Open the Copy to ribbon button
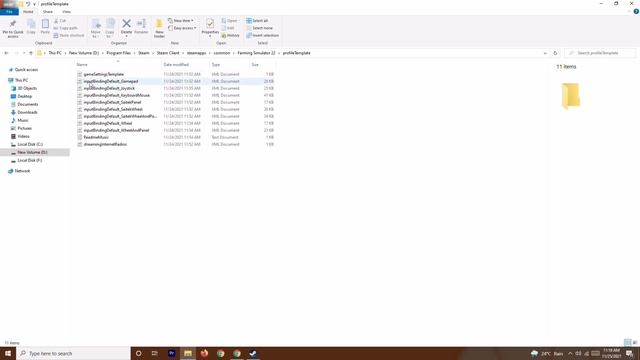The height and width of the screenshot is (360, 640). point(110,28)
